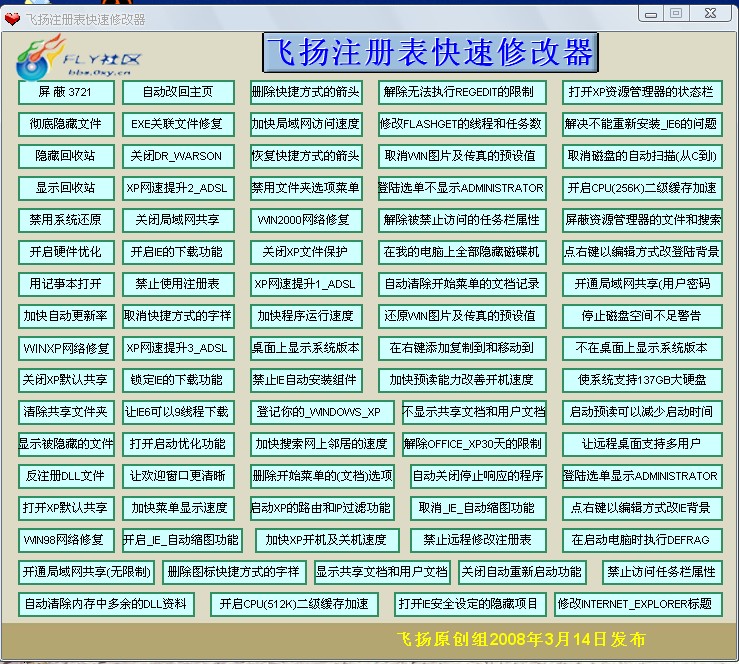Click 自动关闭停止响应的程序 button
The height and width of the screenshot is (664, 739).
[478, 476]
